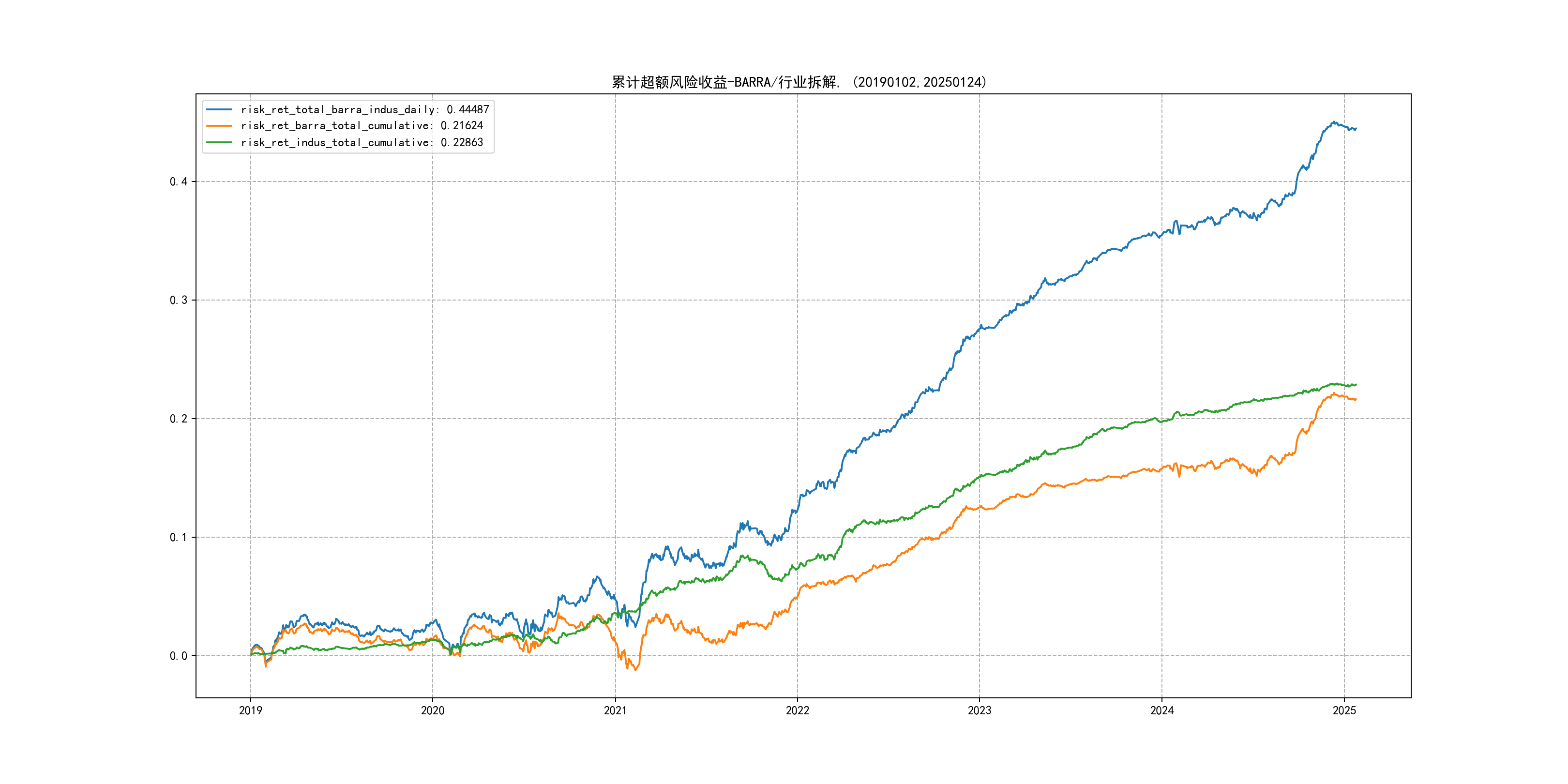Click the 0.0 y-axis tick label

click(x=179, y=656)
